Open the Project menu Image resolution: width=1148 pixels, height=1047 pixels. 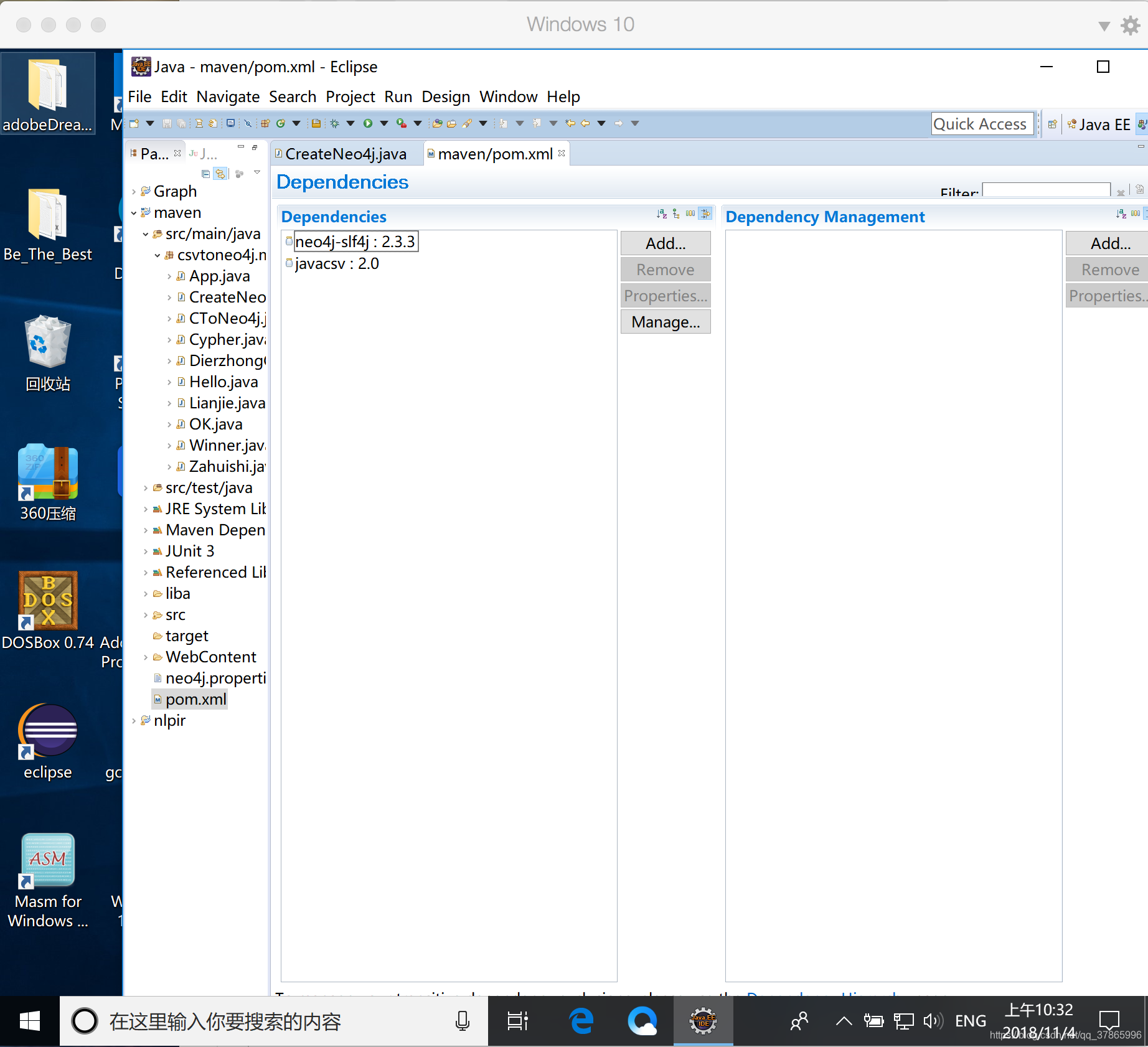click(x=350, y=96)
